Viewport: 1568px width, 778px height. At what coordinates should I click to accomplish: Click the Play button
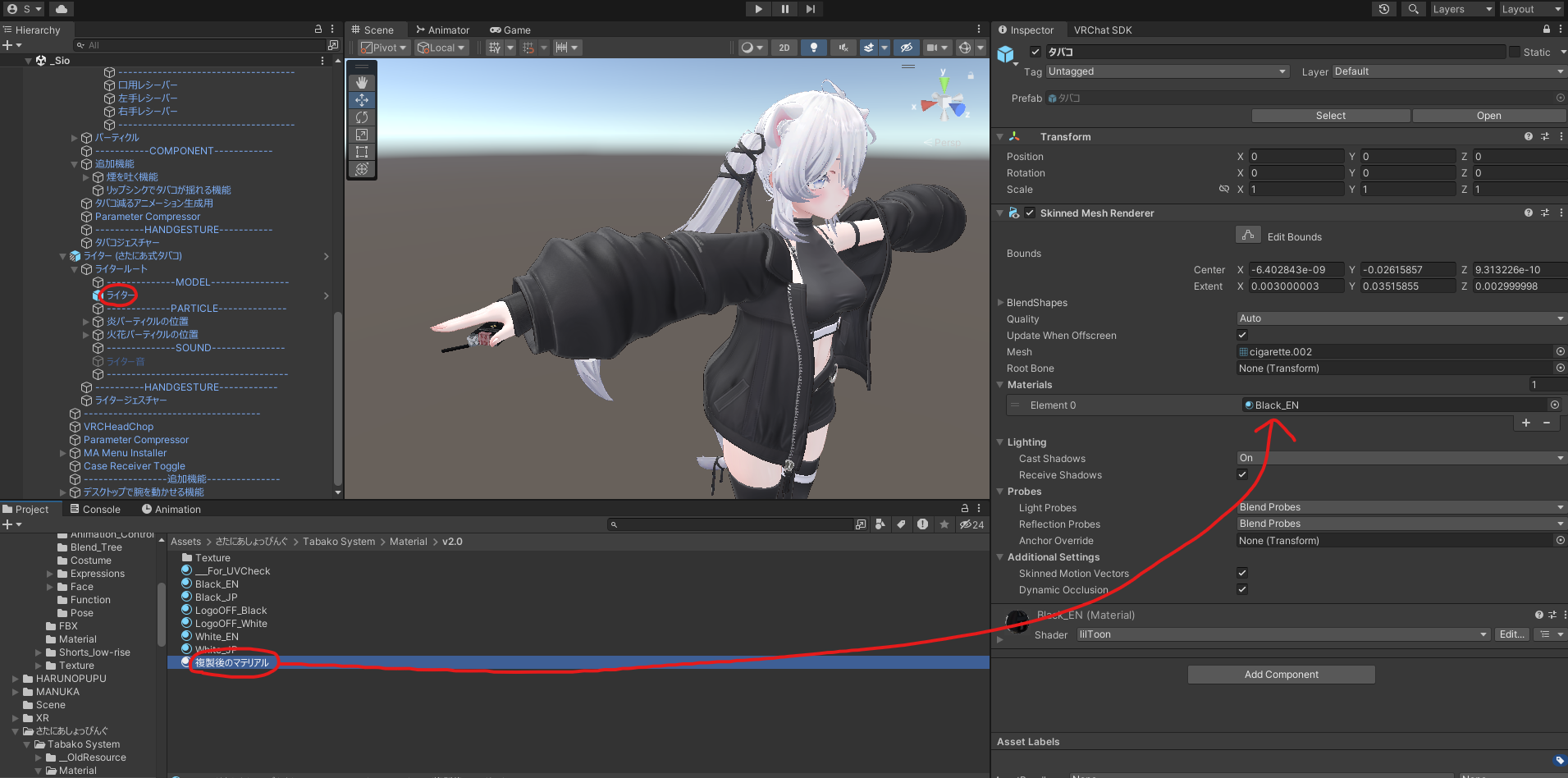pyautogui.click(x=758, y=9)
